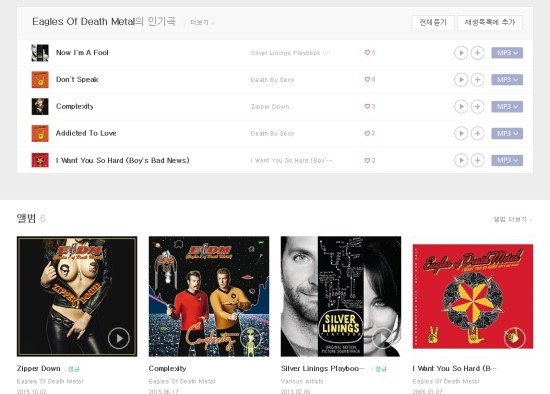Open the Various Artists link

[302, 381]
